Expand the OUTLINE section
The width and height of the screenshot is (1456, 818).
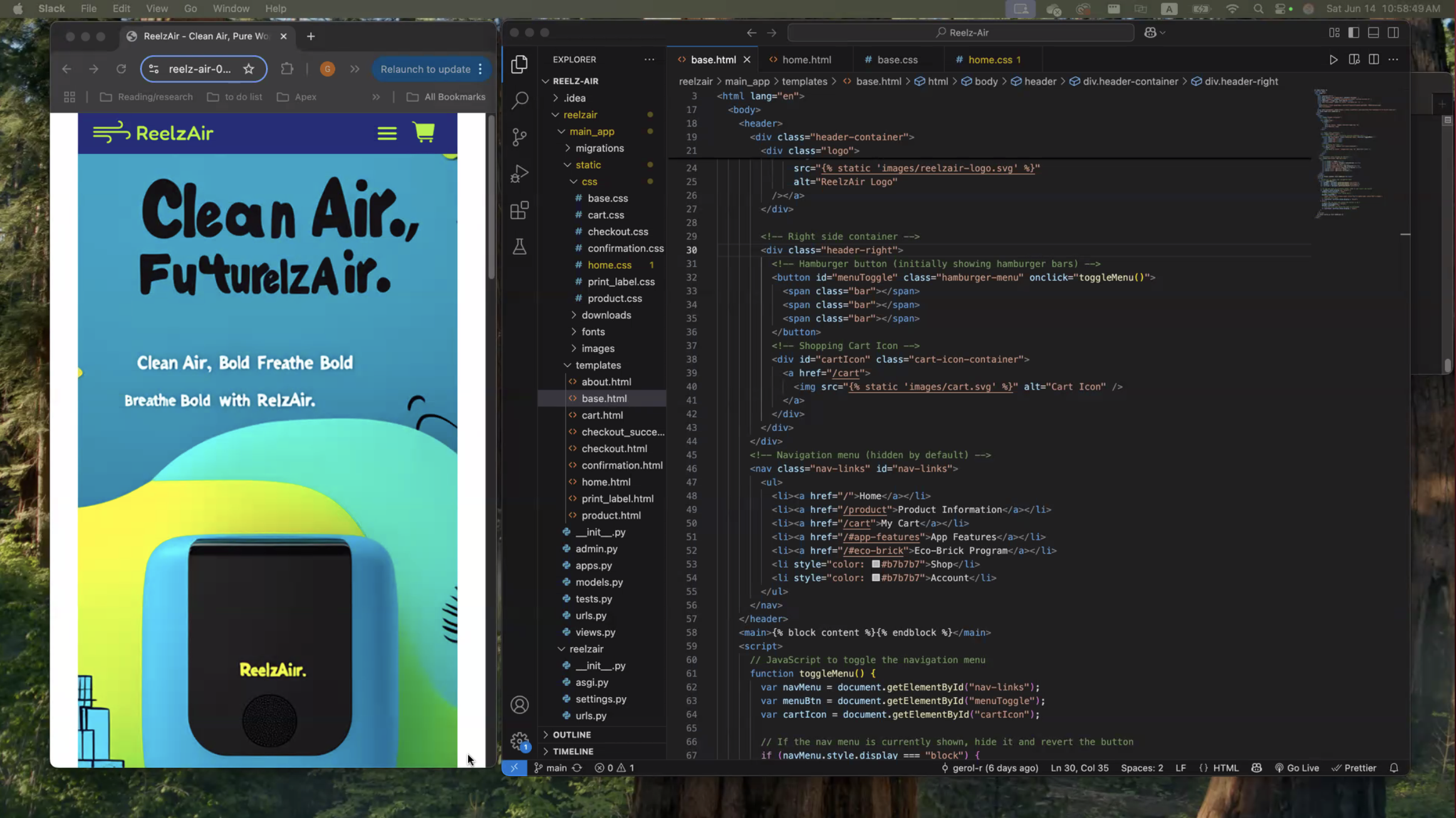click(571, 734)
